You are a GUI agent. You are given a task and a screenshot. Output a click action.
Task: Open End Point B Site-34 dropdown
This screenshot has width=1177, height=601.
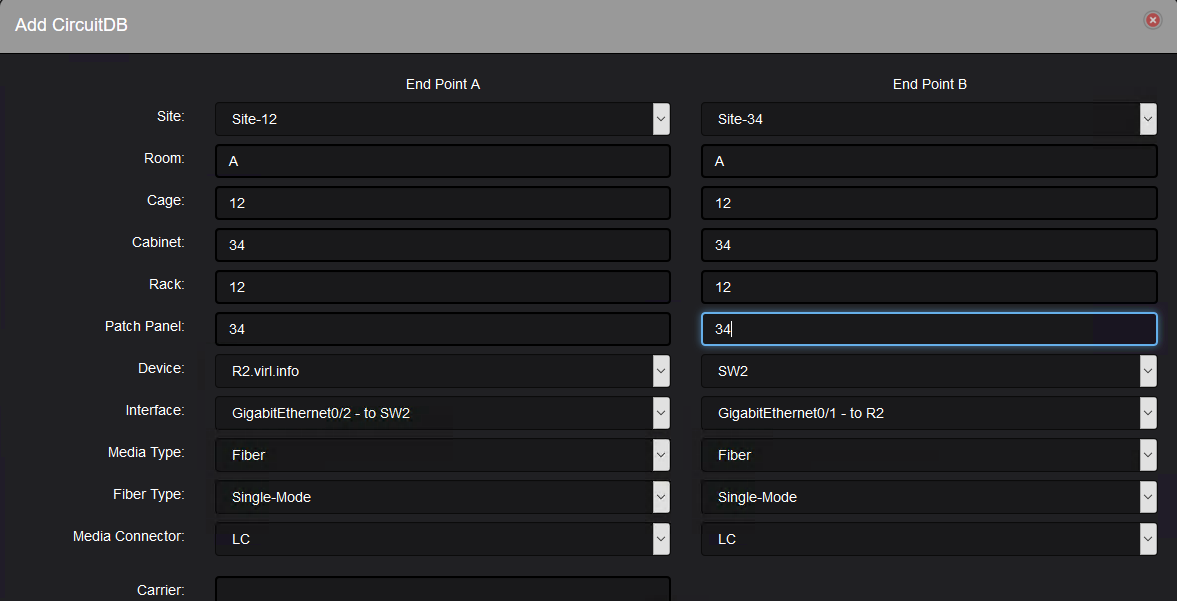929,119
